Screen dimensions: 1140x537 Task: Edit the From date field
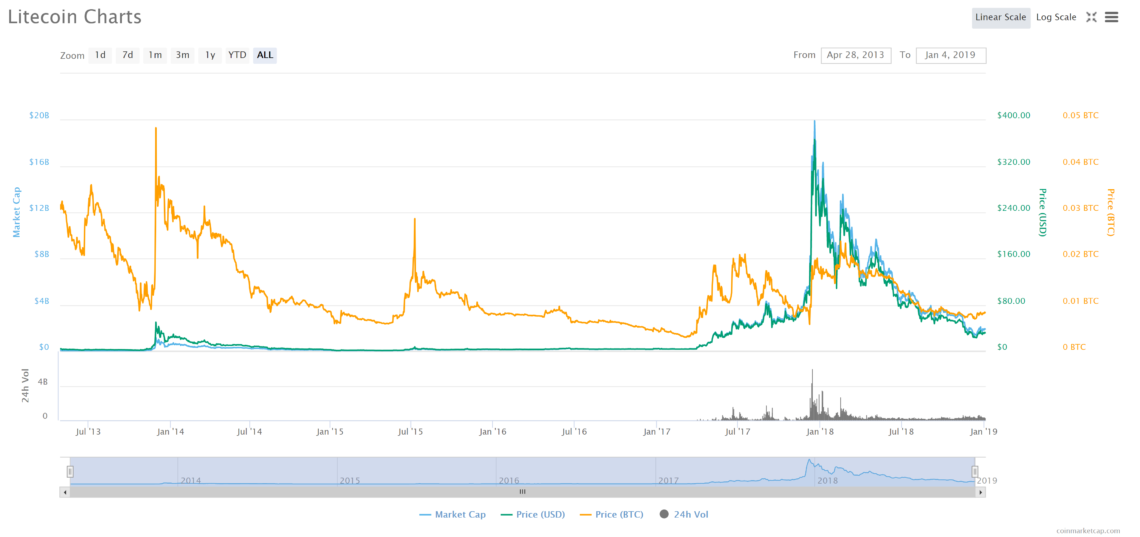856,55
